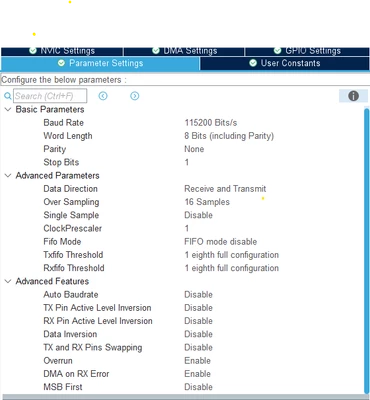370x400 pixels.
Task: Go to next search result arrow
Action: 135,96
